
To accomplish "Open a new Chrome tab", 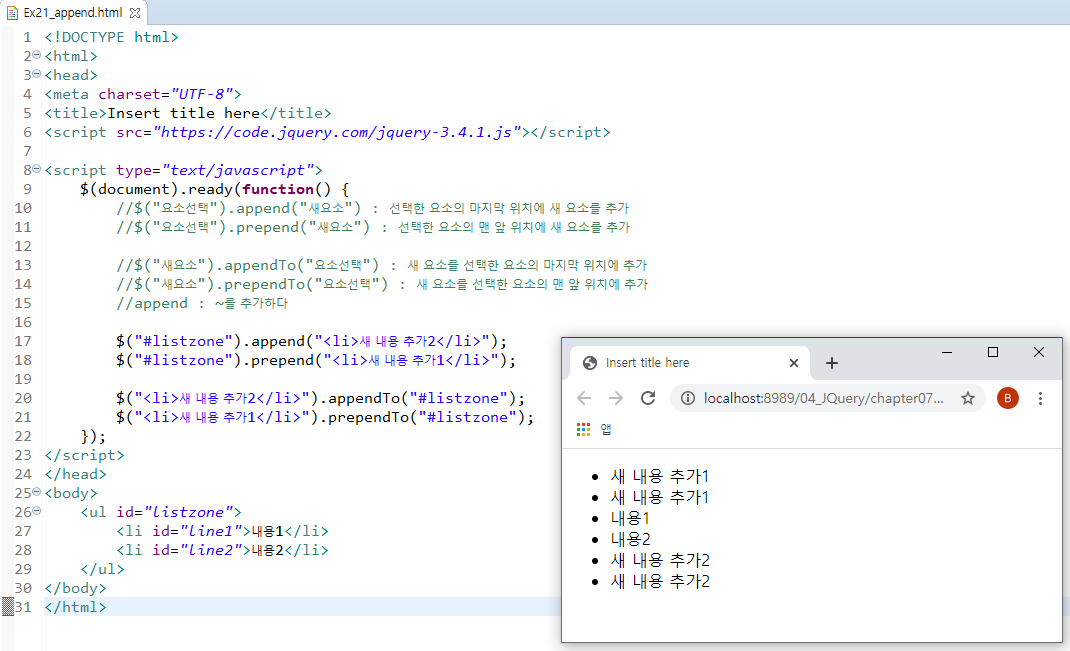I will (x=831, y=363).
